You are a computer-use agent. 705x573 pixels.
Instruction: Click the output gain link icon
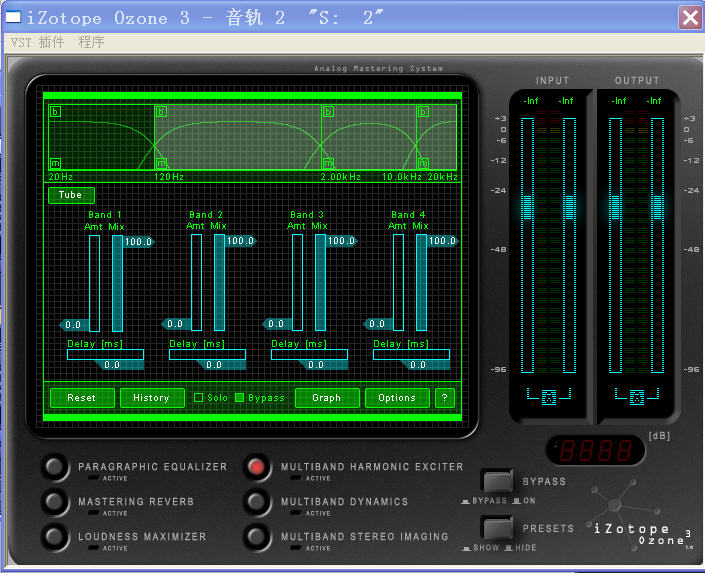pos(637,396)
